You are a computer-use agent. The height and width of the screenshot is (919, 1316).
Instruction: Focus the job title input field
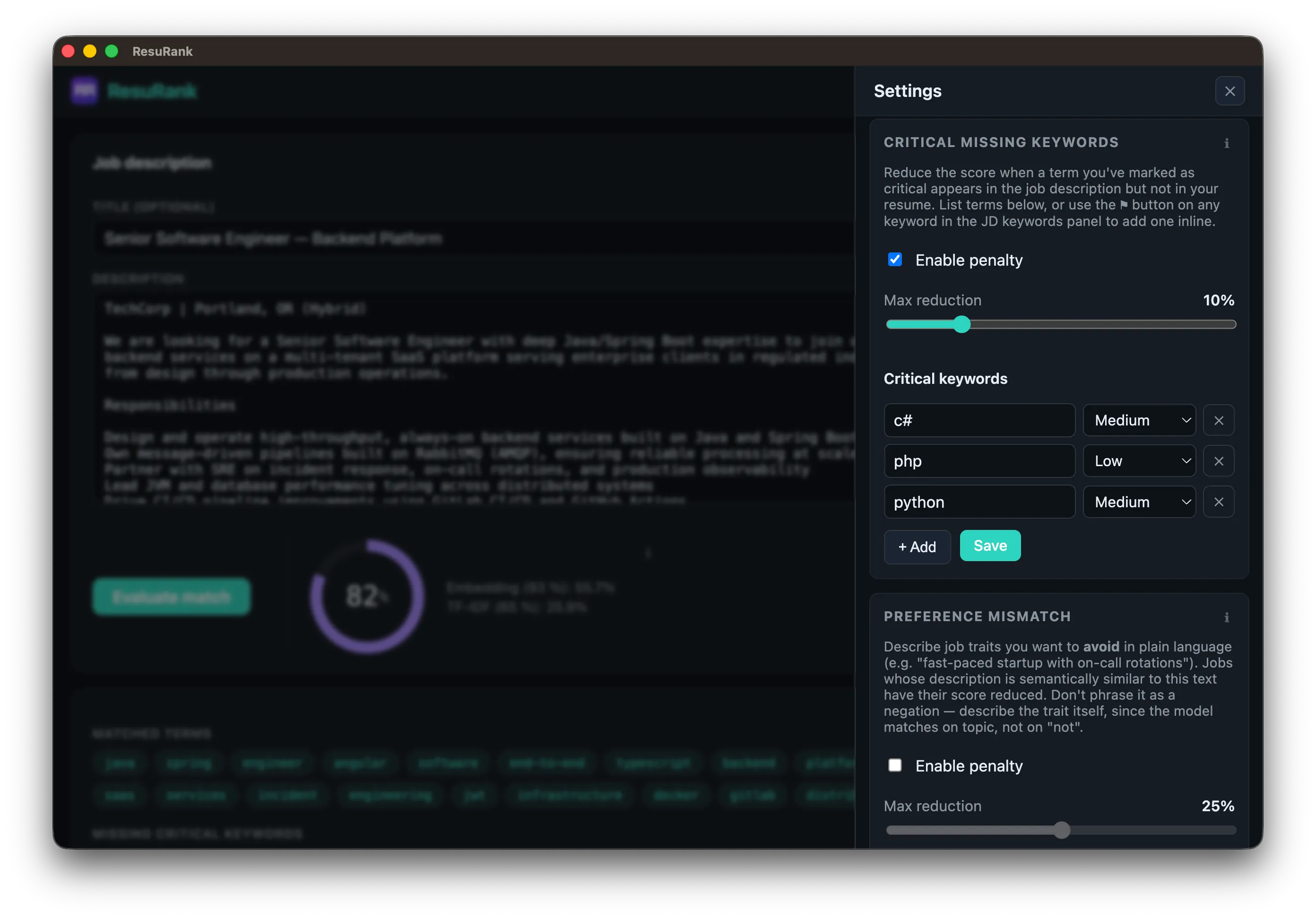click(x=474, y=238)
